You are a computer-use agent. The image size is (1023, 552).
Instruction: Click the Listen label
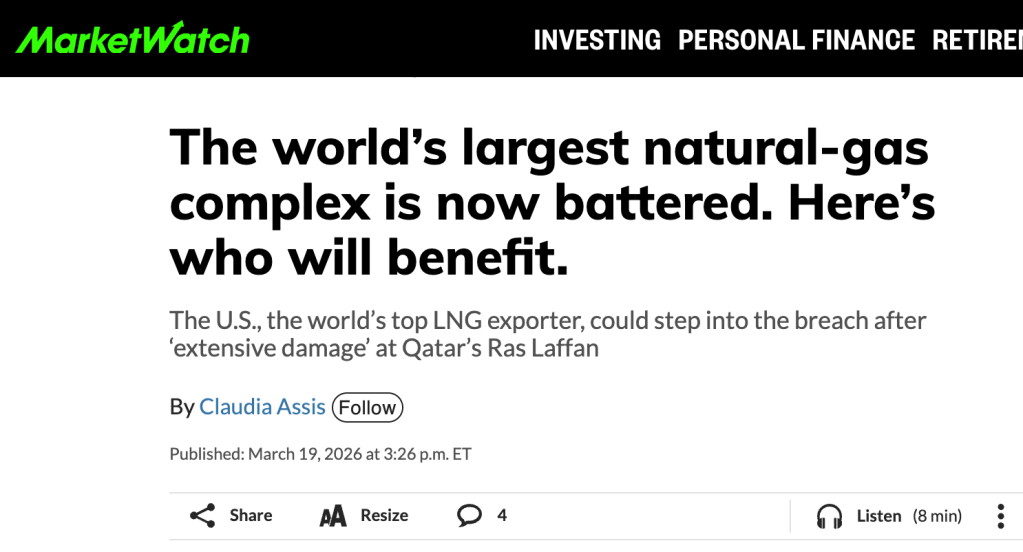879,516
